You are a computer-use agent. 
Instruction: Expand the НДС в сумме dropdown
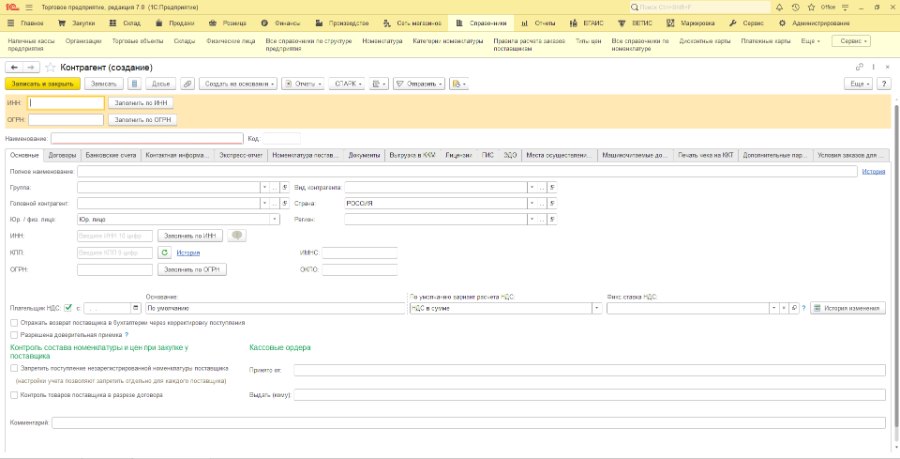point(597,309)
